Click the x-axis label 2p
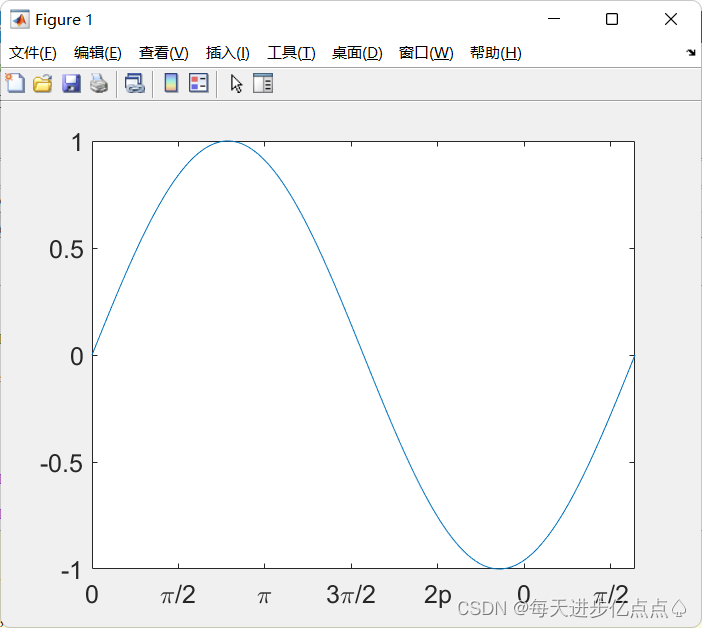 (x=437, y=596)
